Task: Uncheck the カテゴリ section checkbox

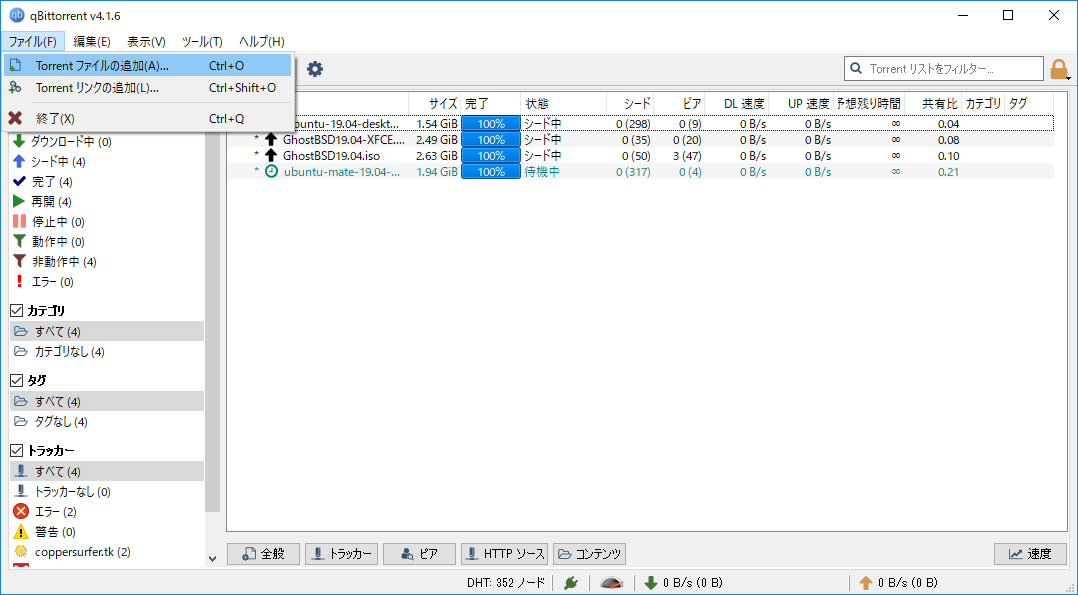Action: pos(17,311)
